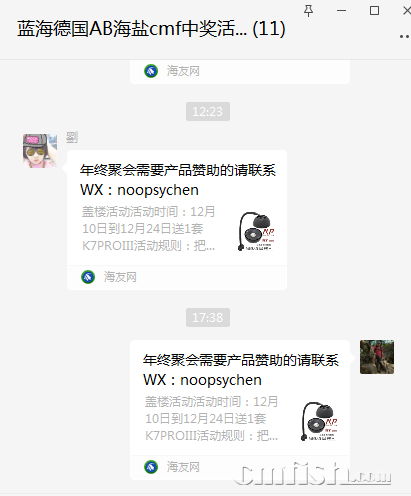The height and width of the screenshot is (496, 411).
Task: Open the 17:38 sent link title text
Action: click(241, 370)
